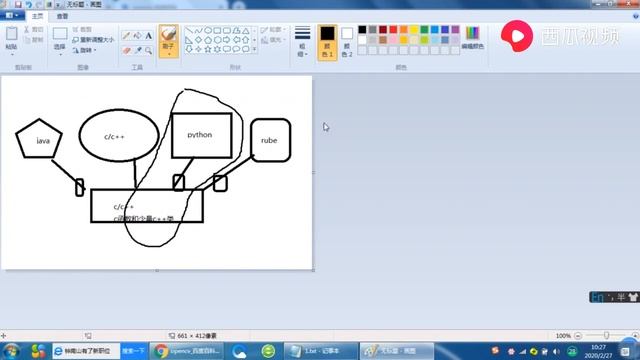The image size is (640, 360).
Task: Choose the Down arrow shape
Action: click(189, 49)
